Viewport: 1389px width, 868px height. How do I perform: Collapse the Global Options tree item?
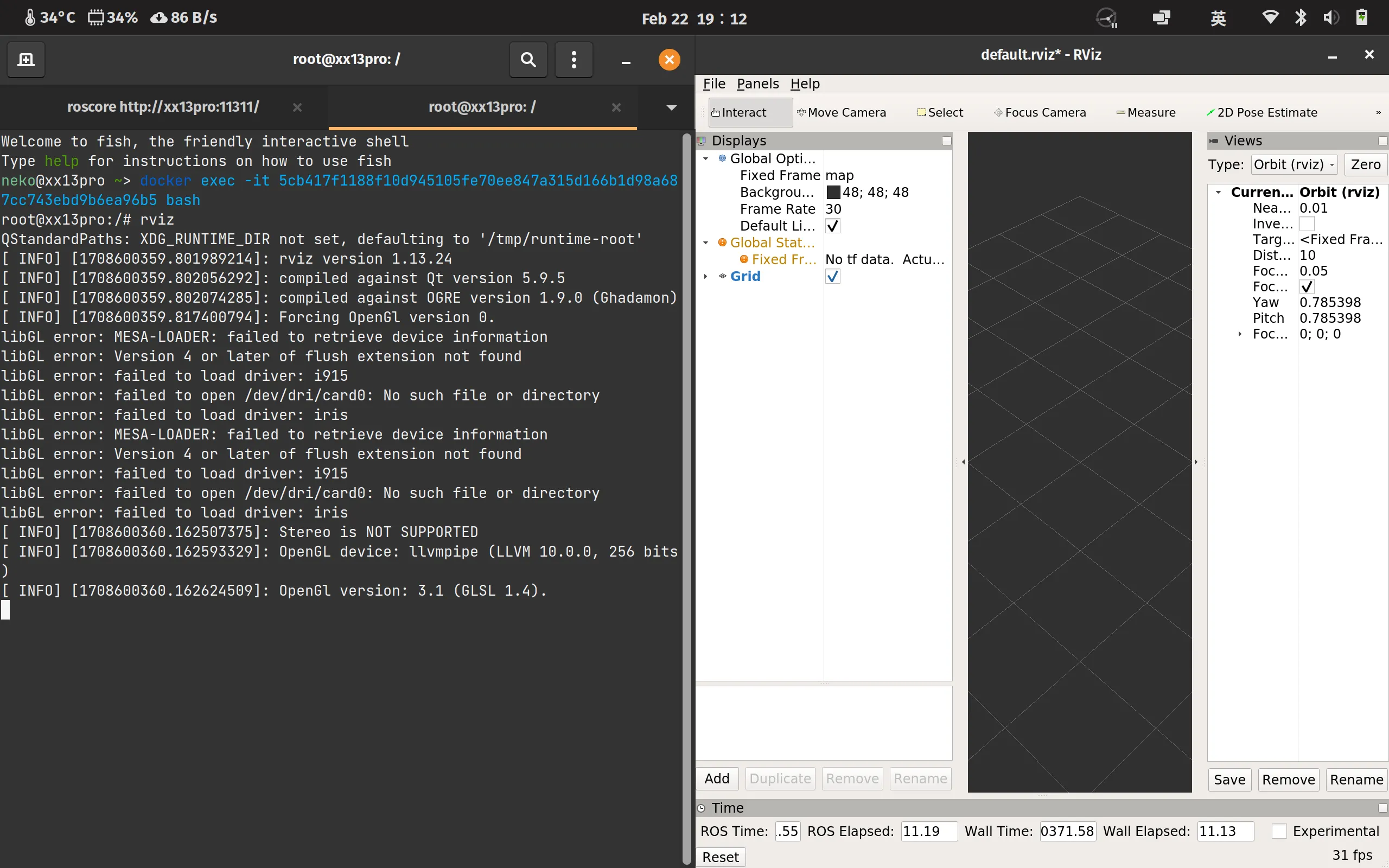(x=705, y=158)
